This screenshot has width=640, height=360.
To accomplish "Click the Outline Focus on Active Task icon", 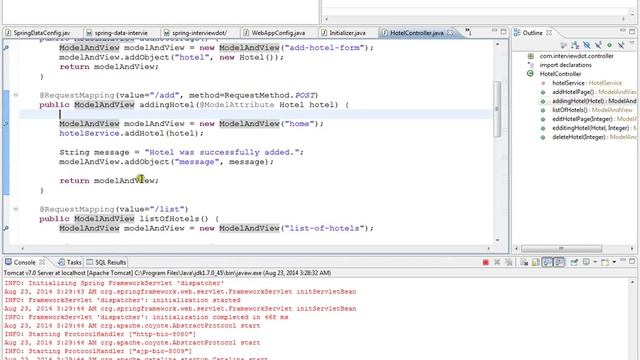I will point(564,45).
